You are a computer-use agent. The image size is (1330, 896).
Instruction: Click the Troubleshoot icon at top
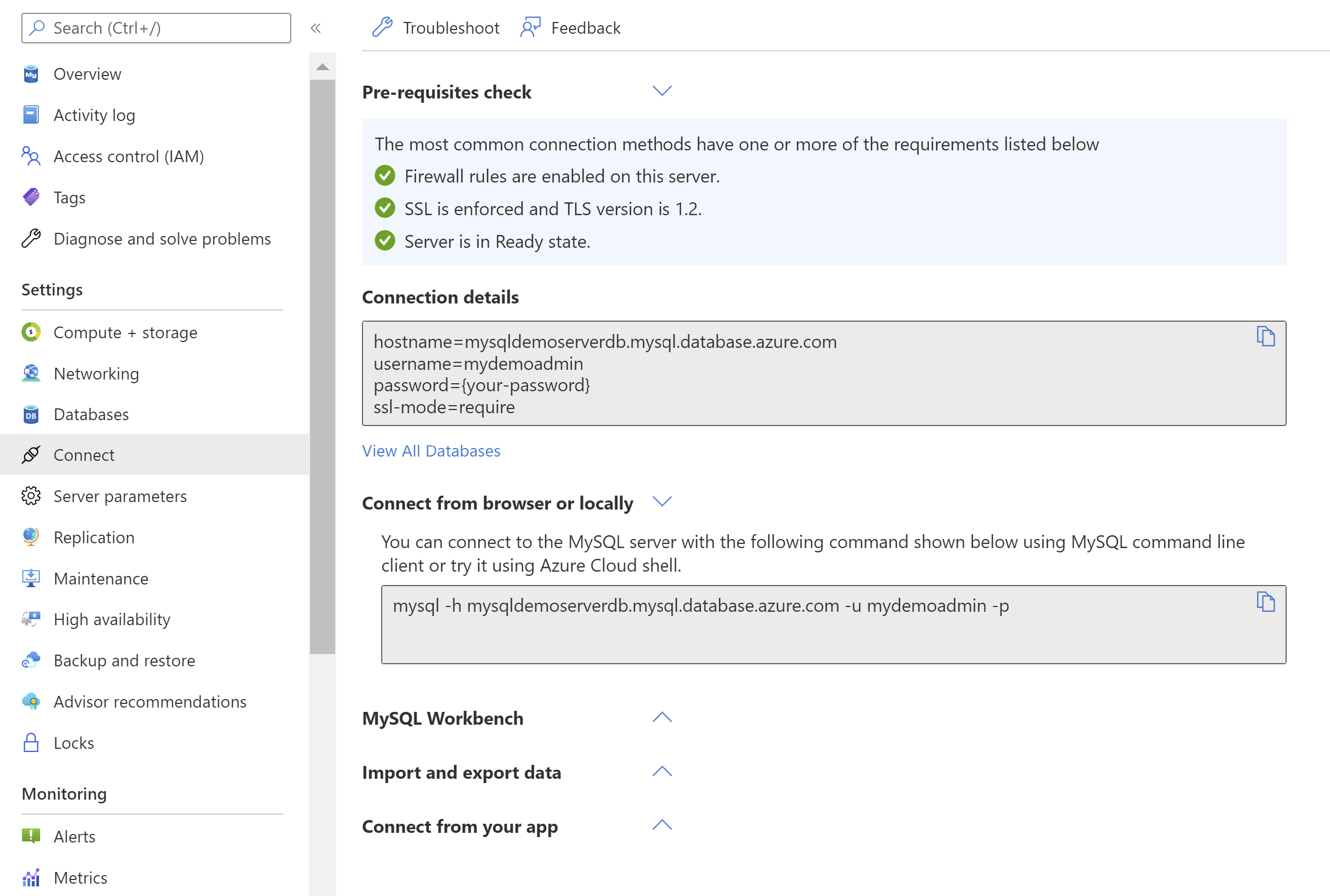383,27
